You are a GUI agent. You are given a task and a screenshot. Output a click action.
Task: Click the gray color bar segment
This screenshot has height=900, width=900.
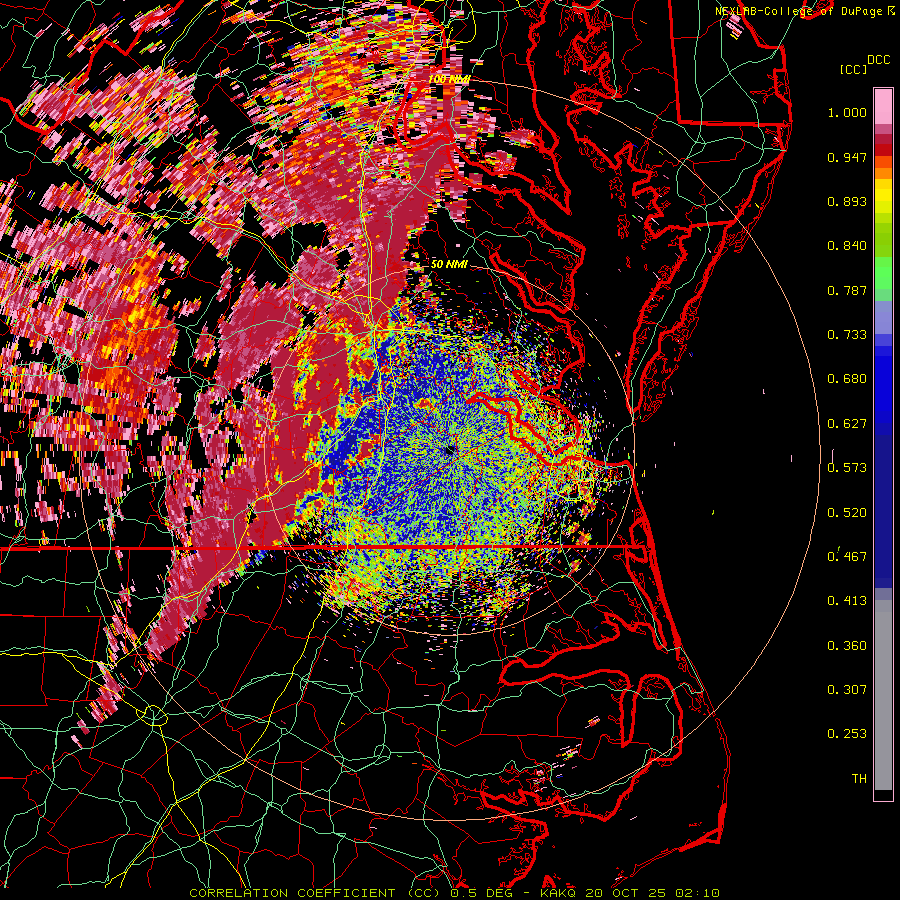pos(883,695)
